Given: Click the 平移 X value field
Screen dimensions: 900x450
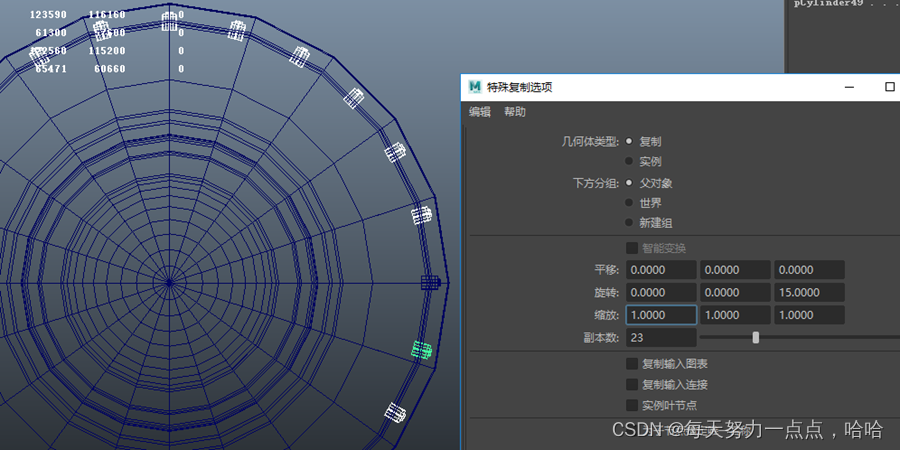Looking at the screenshot, I should [x=661, y=270].
